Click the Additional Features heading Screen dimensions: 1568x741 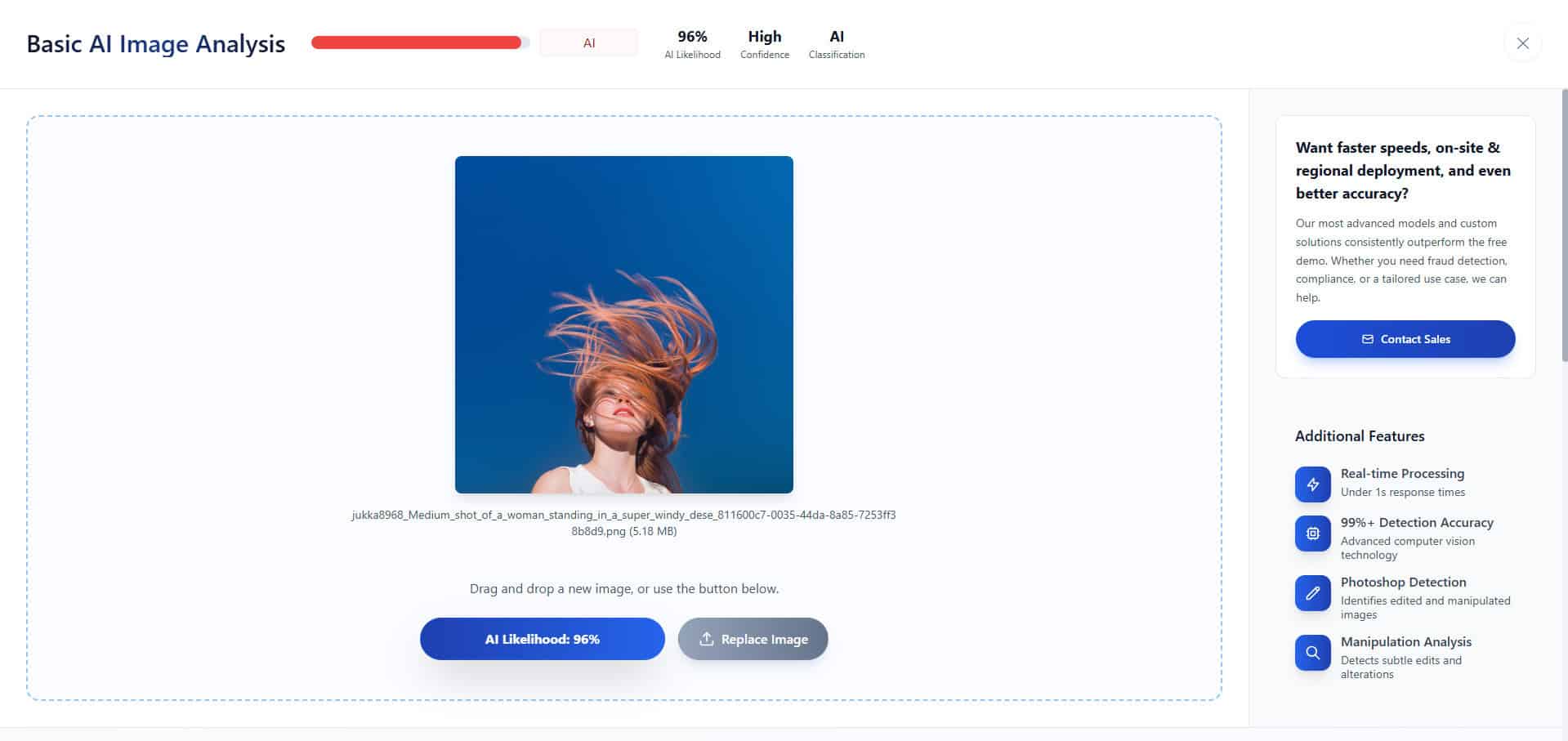tap(1360, 436)
